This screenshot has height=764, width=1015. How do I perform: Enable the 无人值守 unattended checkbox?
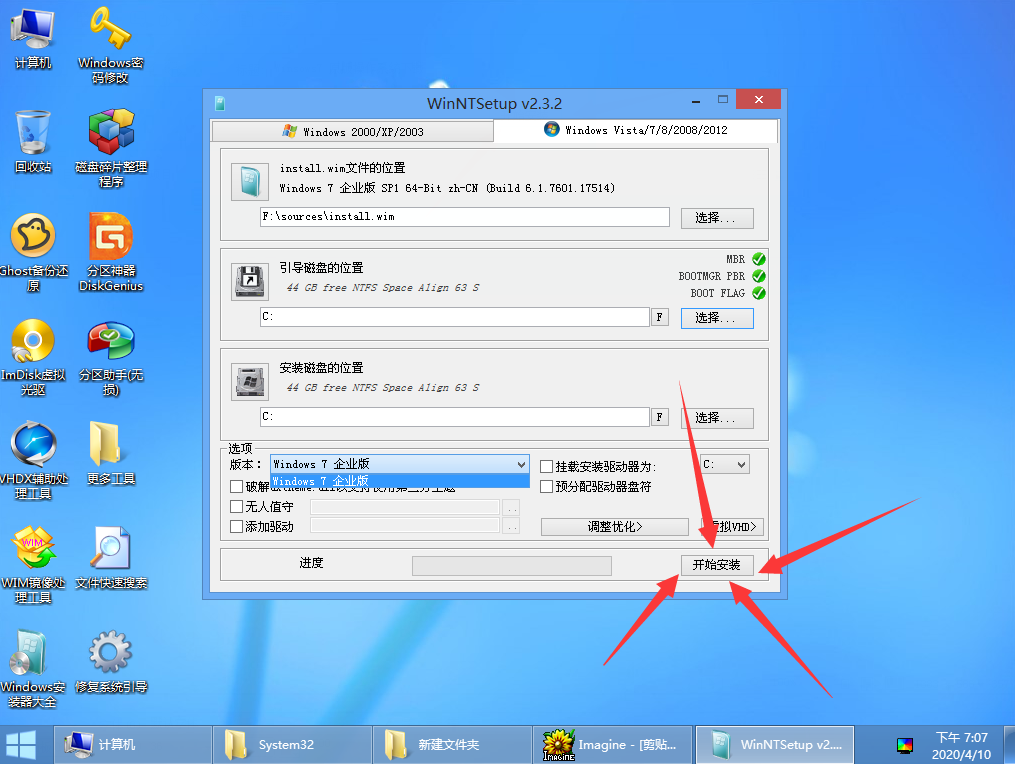[237, 507]
